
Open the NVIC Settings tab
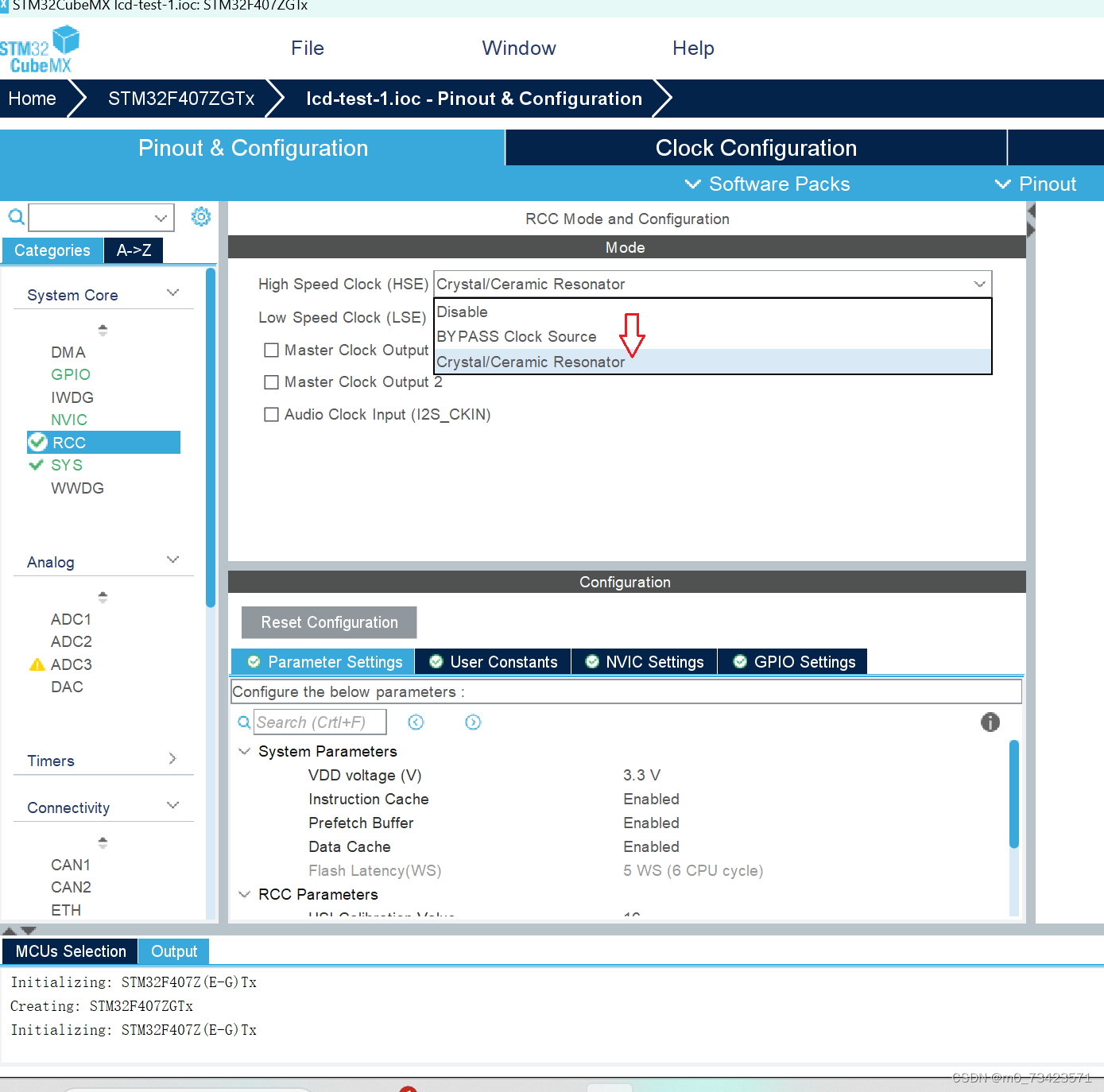click(645, 662)
